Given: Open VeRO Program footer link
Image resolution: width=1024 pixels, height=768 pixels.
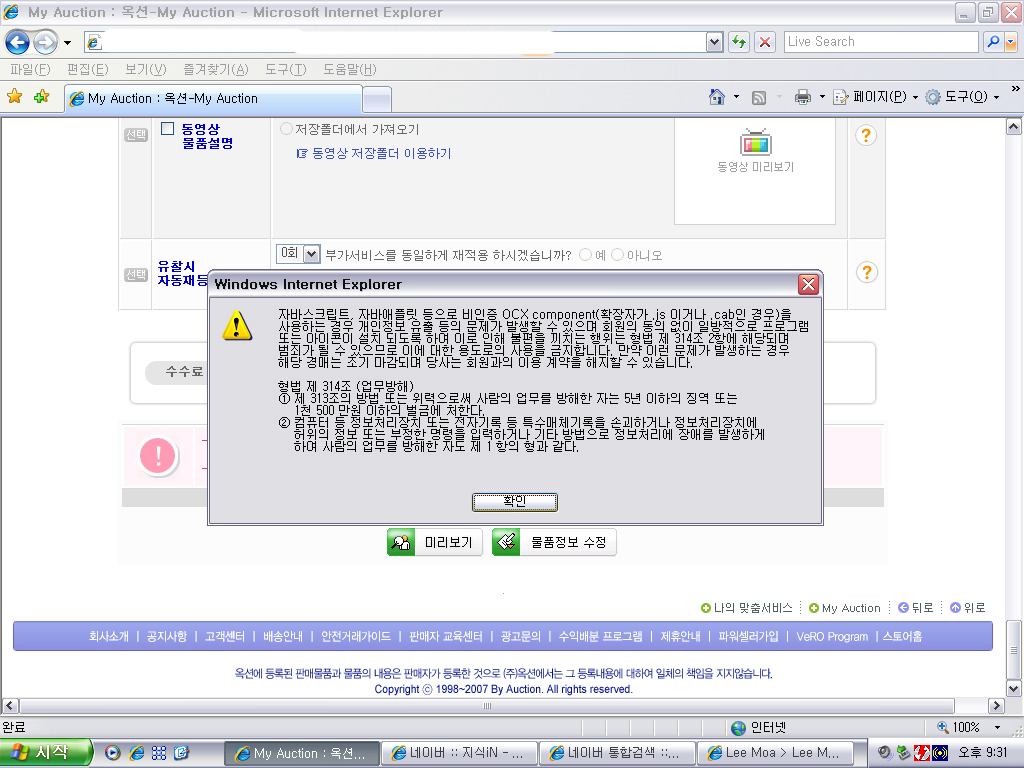Looking at the screenshot, I should (832, 636).
